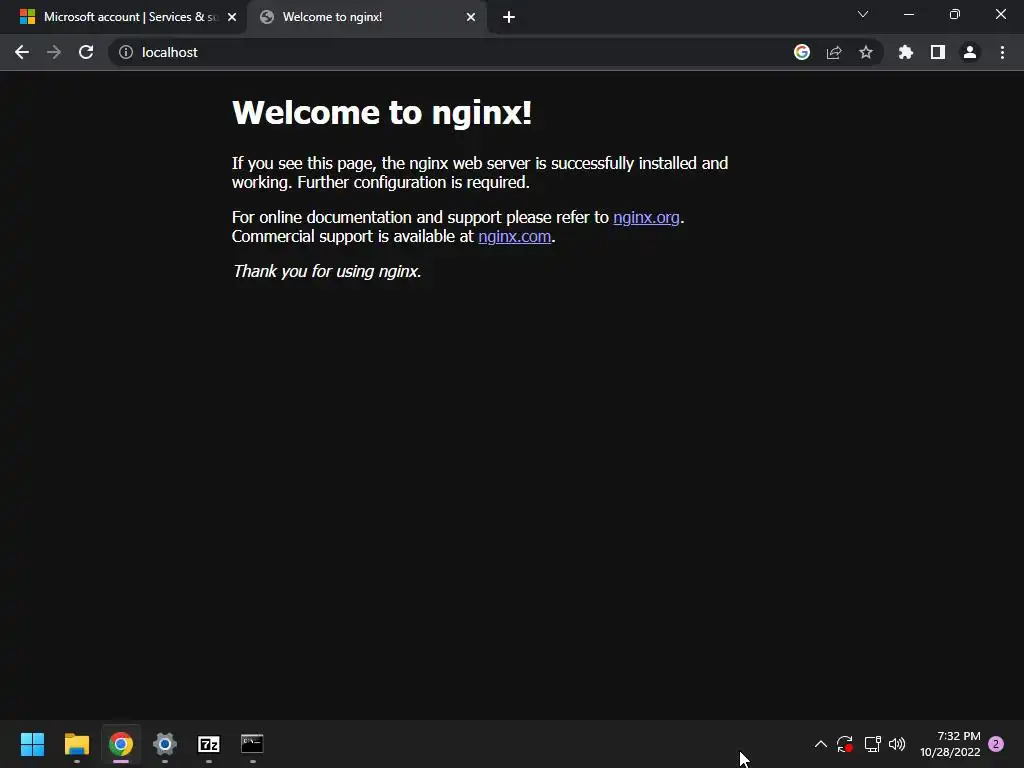Close the Welcome to nginx! tab
The width and height of the screenshot is (1024, 768).
[x=471, y=17]
